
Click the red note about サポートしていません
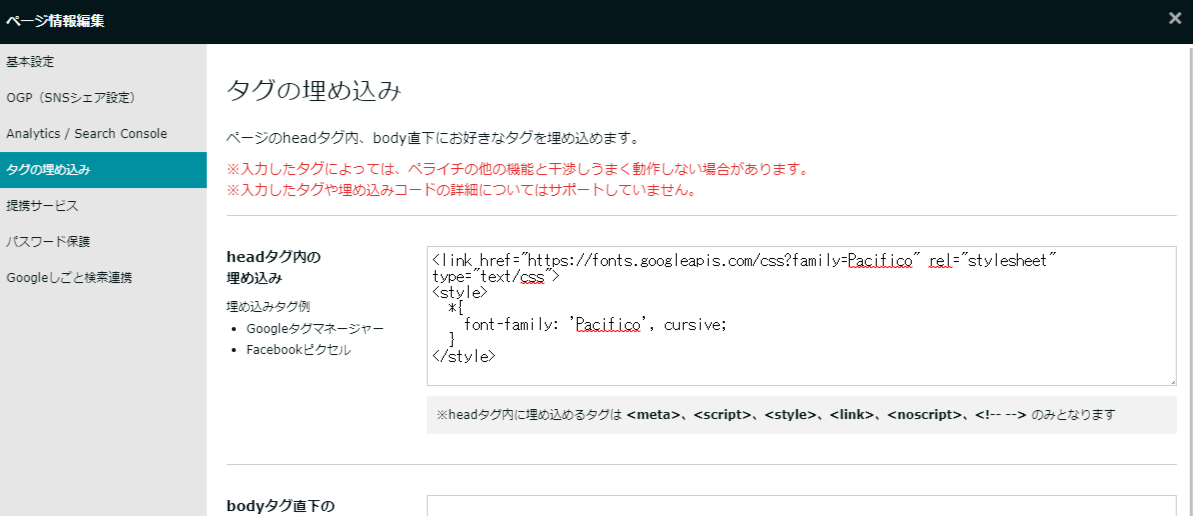462,190
